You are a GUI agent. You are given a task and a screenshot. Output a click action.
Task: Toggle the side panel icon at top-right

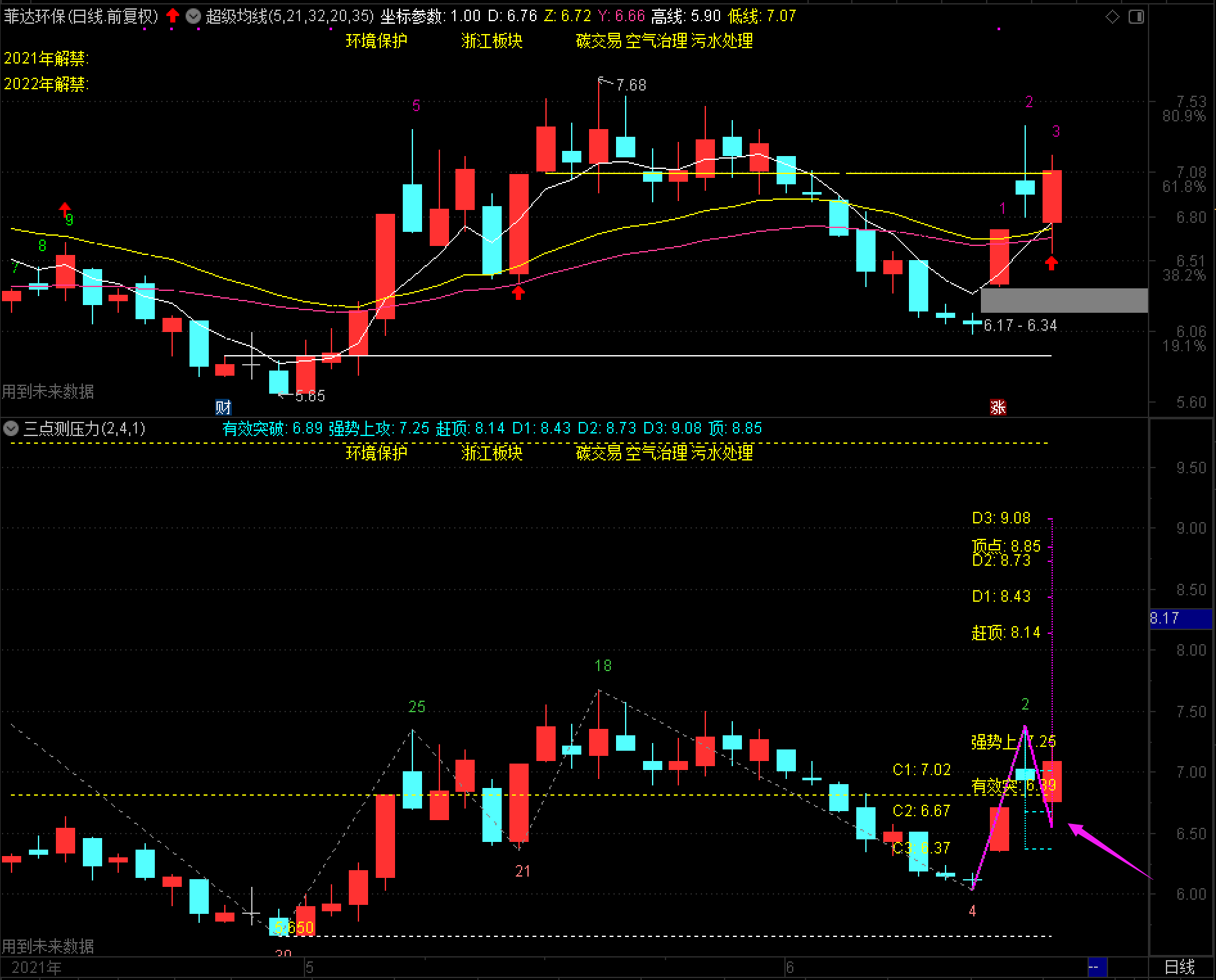click(x=1136, y=17)
